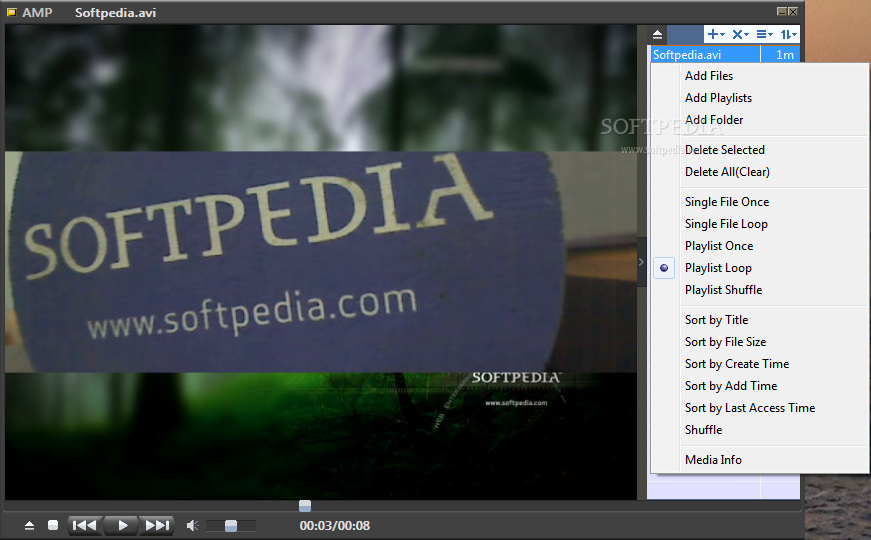
Task: Skip to the previous track
Action: (x=85, y=525)
